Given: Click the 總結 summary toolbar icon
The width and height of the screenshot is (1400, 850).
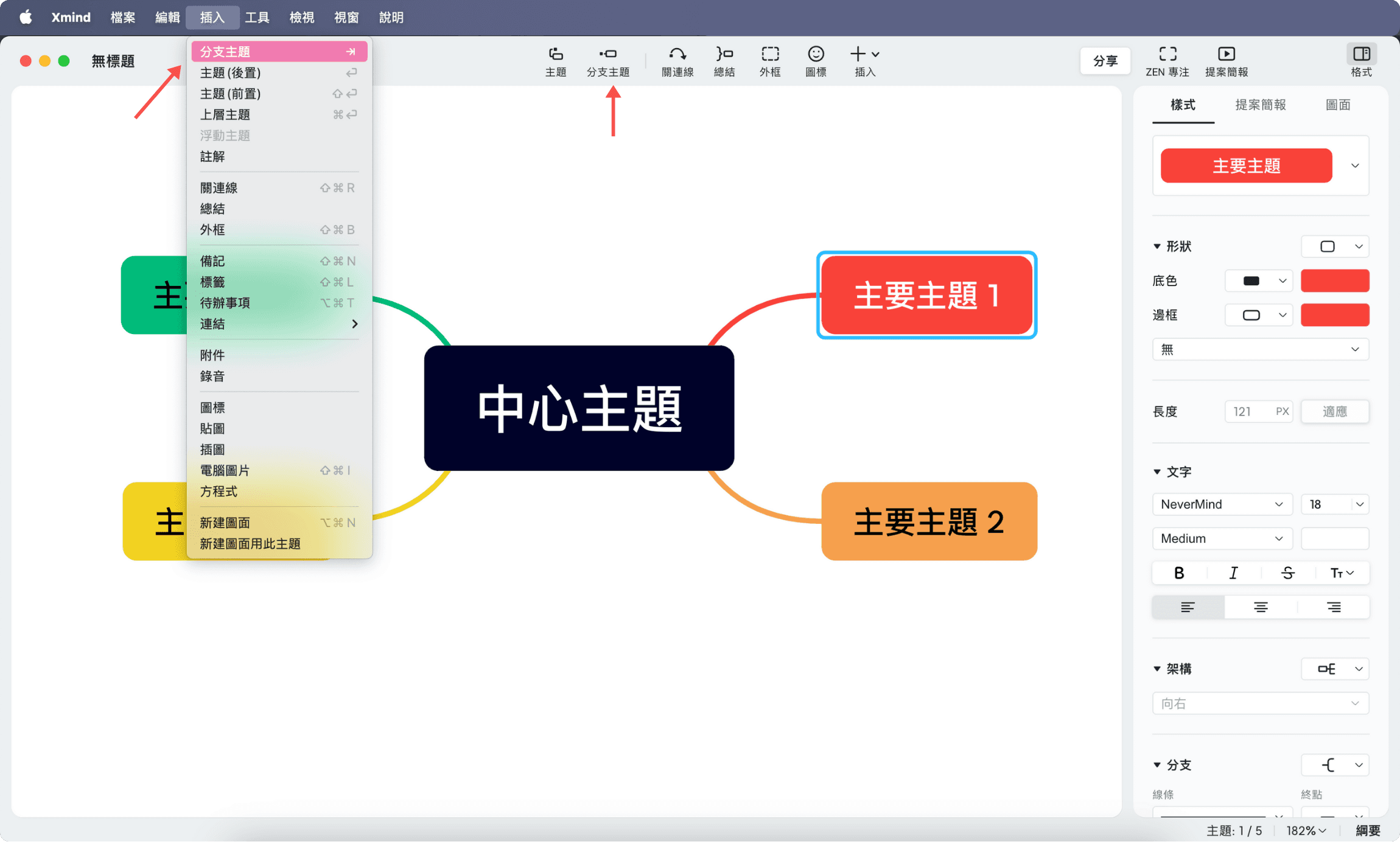Looking at the screenshot, I should pos(723,61).
